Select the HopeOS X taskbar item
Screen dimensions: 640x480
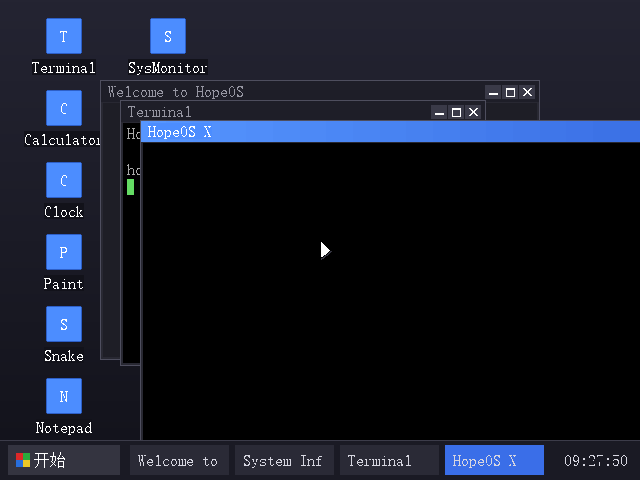click(x=494, y=460)
